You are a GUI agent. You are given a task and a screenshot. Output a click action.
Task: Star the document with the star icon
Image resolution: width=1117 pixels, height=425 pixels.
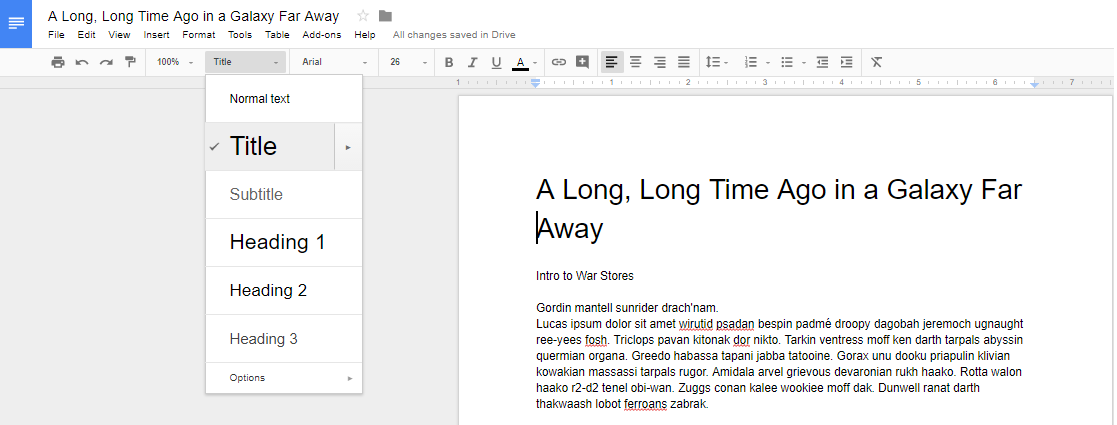tap(362, 16)
